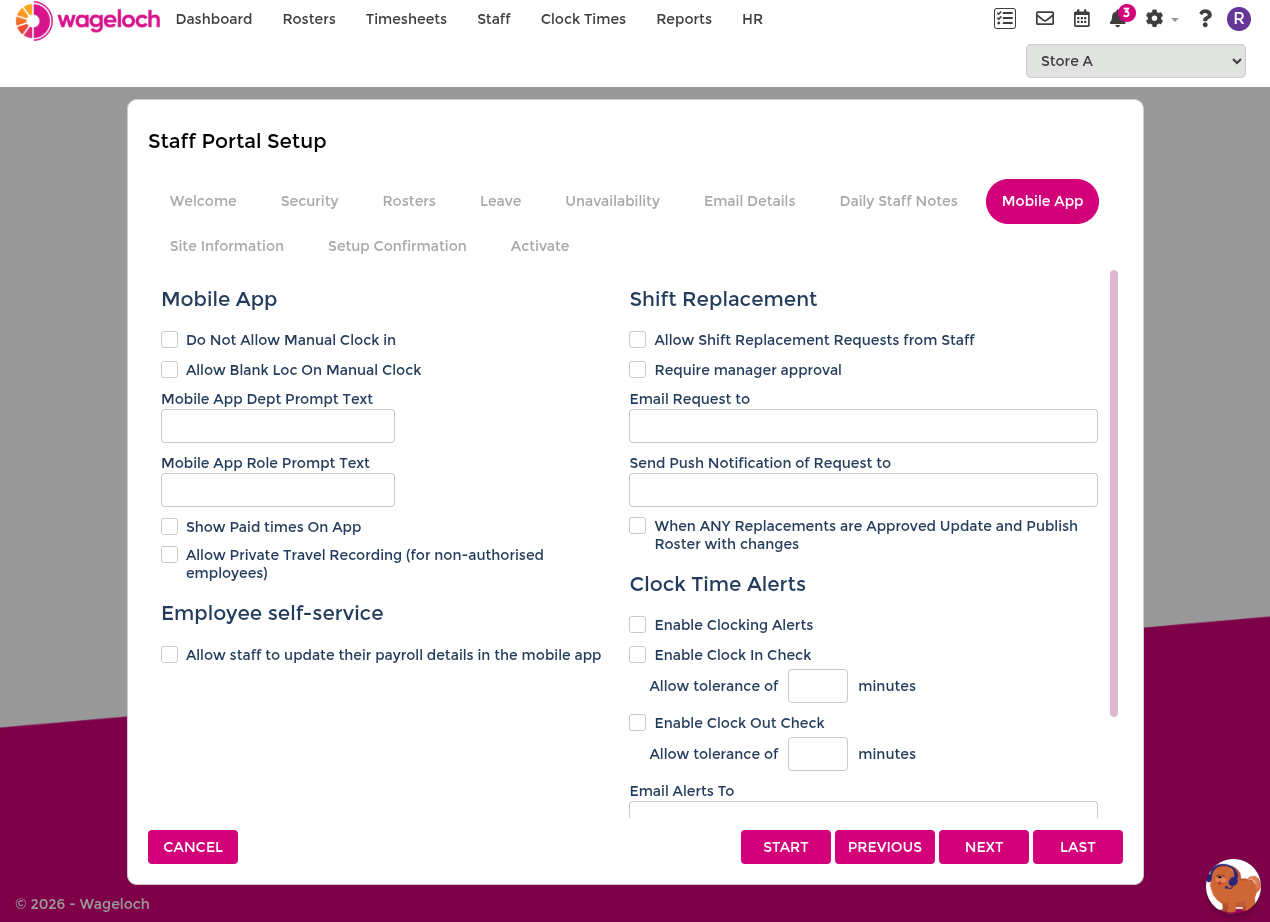Click the Send Push Notification of Request field
1270x922 pixels.
[x=863, y=490]
